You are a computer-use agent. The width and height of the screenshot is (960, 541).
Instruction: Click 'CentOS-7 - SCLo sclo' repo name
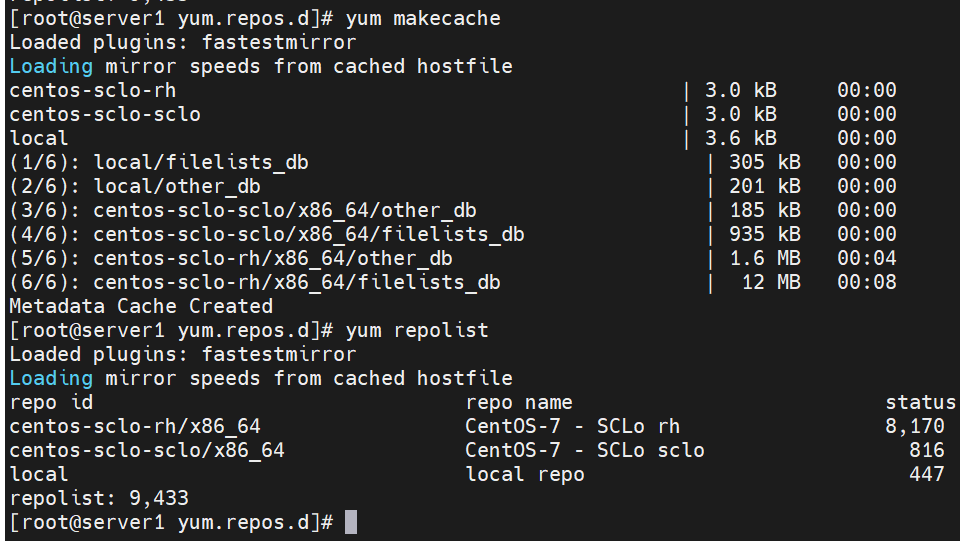pos(585,450)
